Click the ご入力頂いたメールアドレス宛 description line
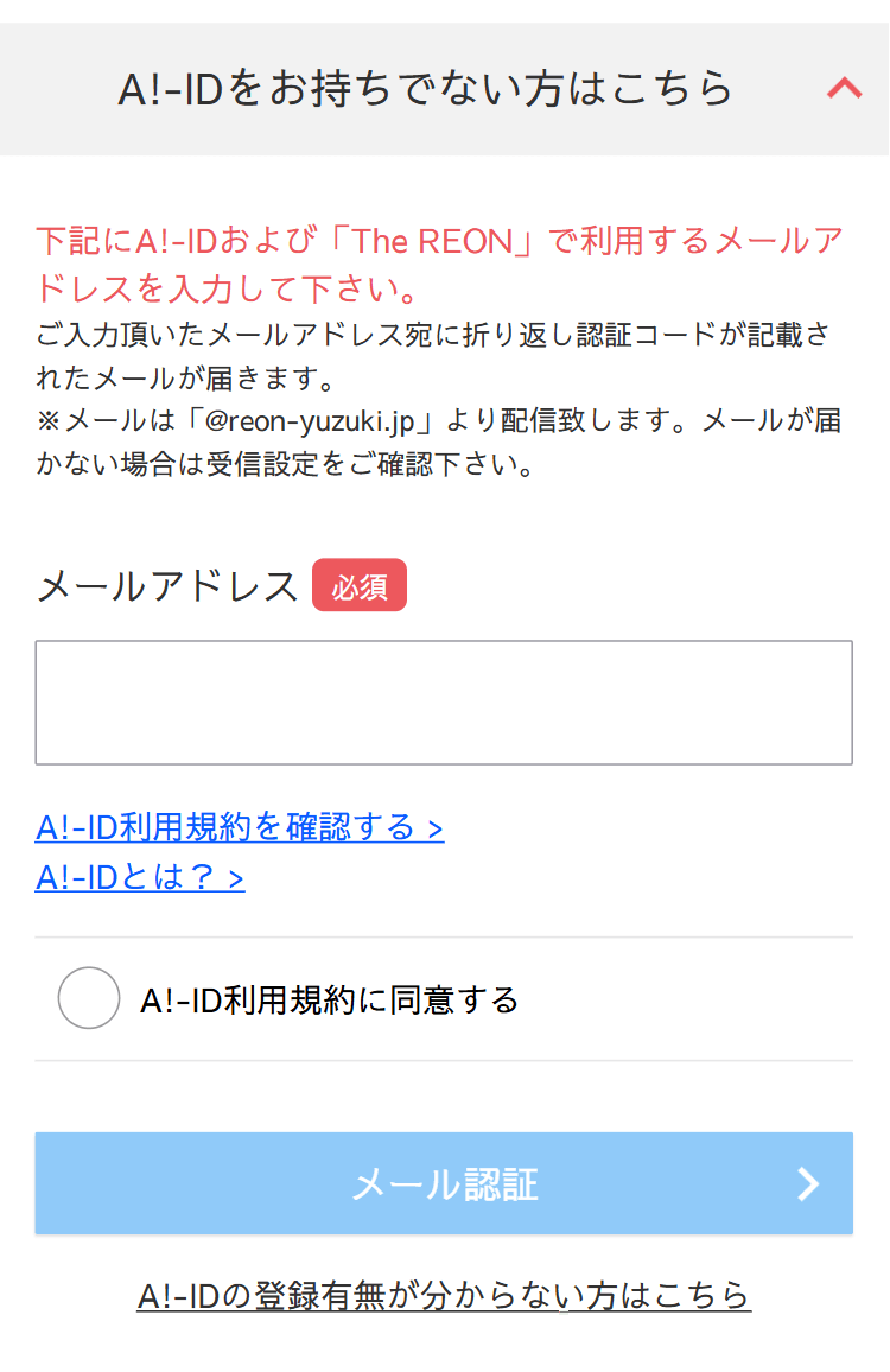 coord(432,335)
